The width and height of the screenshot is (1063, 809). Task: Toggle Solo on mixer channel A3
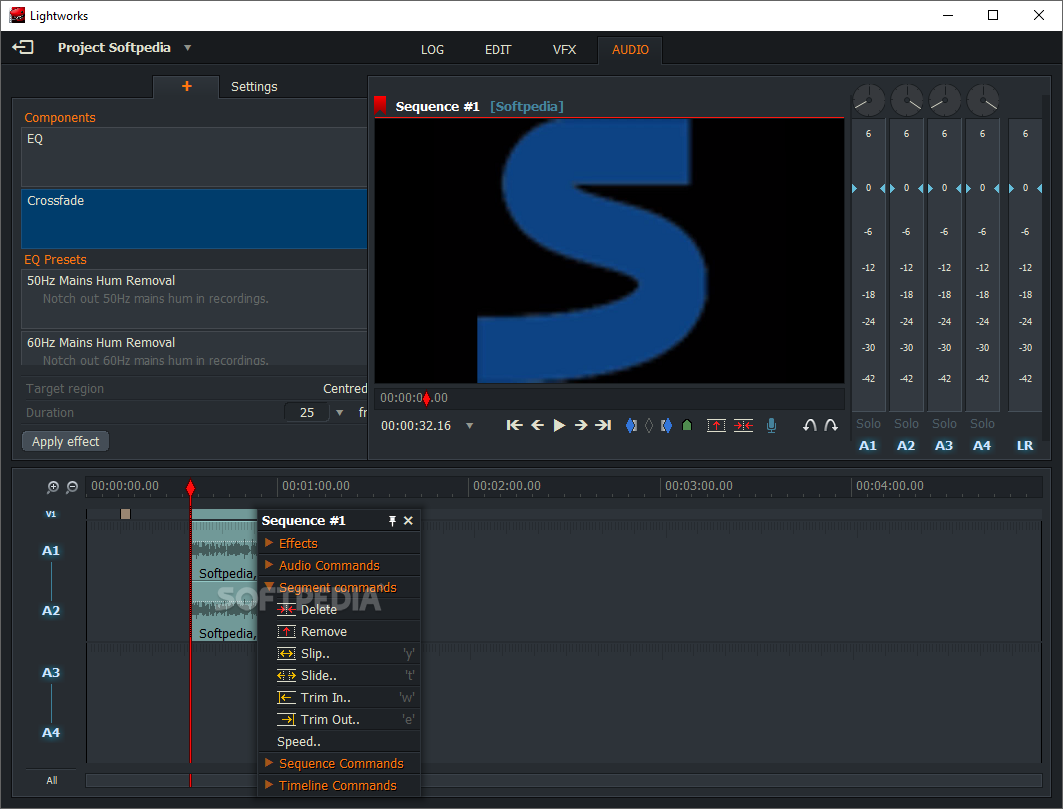[944, 424]
